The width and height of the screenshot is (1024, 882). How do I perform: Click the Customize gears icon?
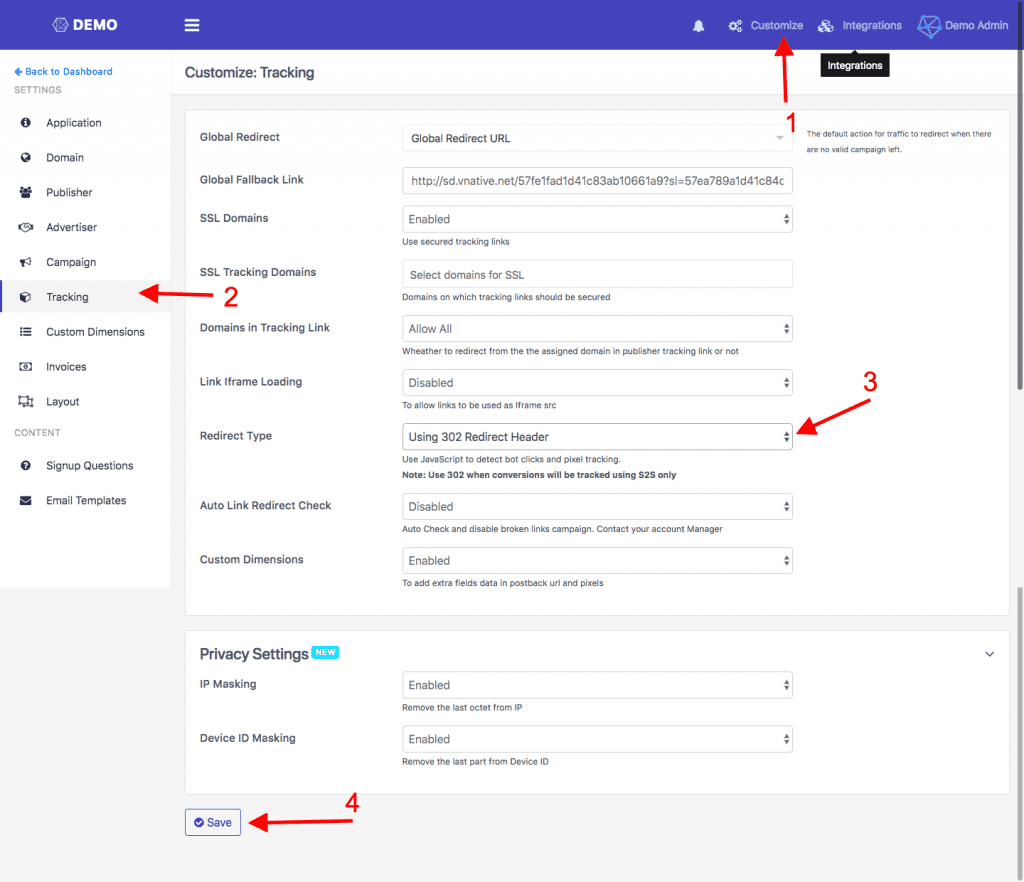(x=735, y=26)
